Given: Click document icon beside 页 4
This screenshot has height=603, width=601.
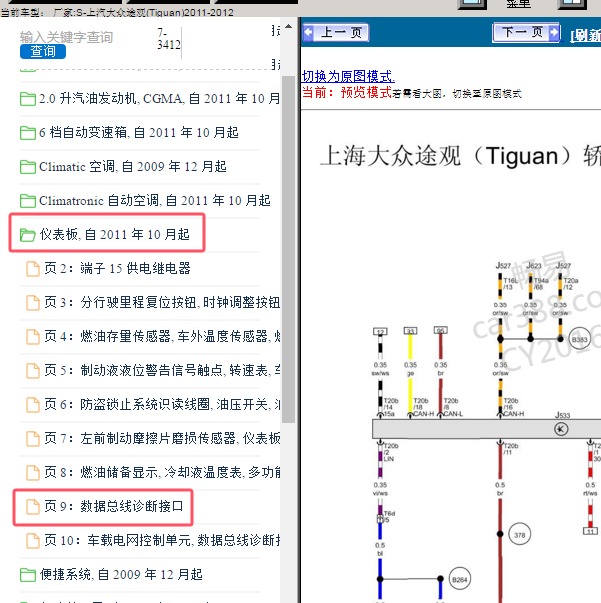Looking at the screenshot, I should point(33,336).
